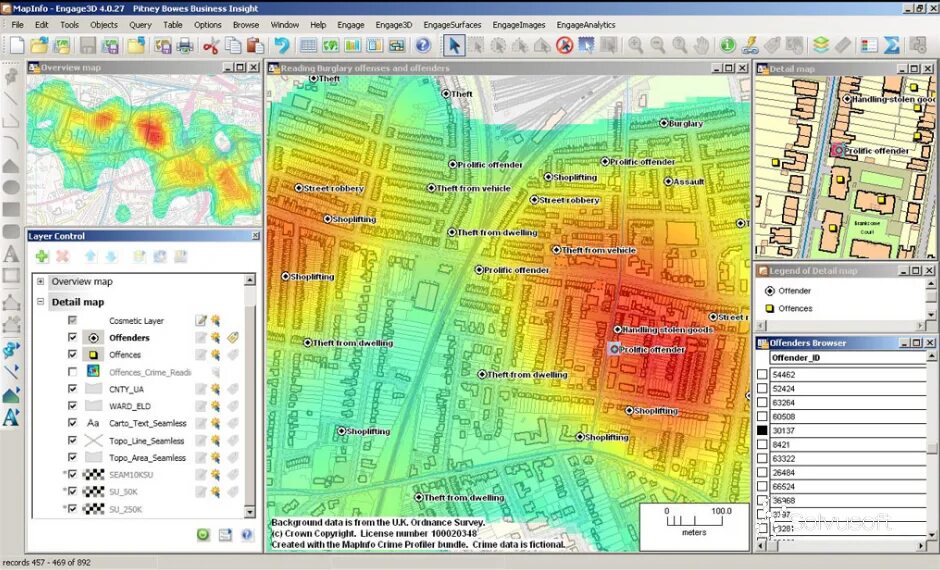The height and width of the screenshot is (570, 940).
Task: Select the Grabber hand pan tool
Action: pos(702,46)
